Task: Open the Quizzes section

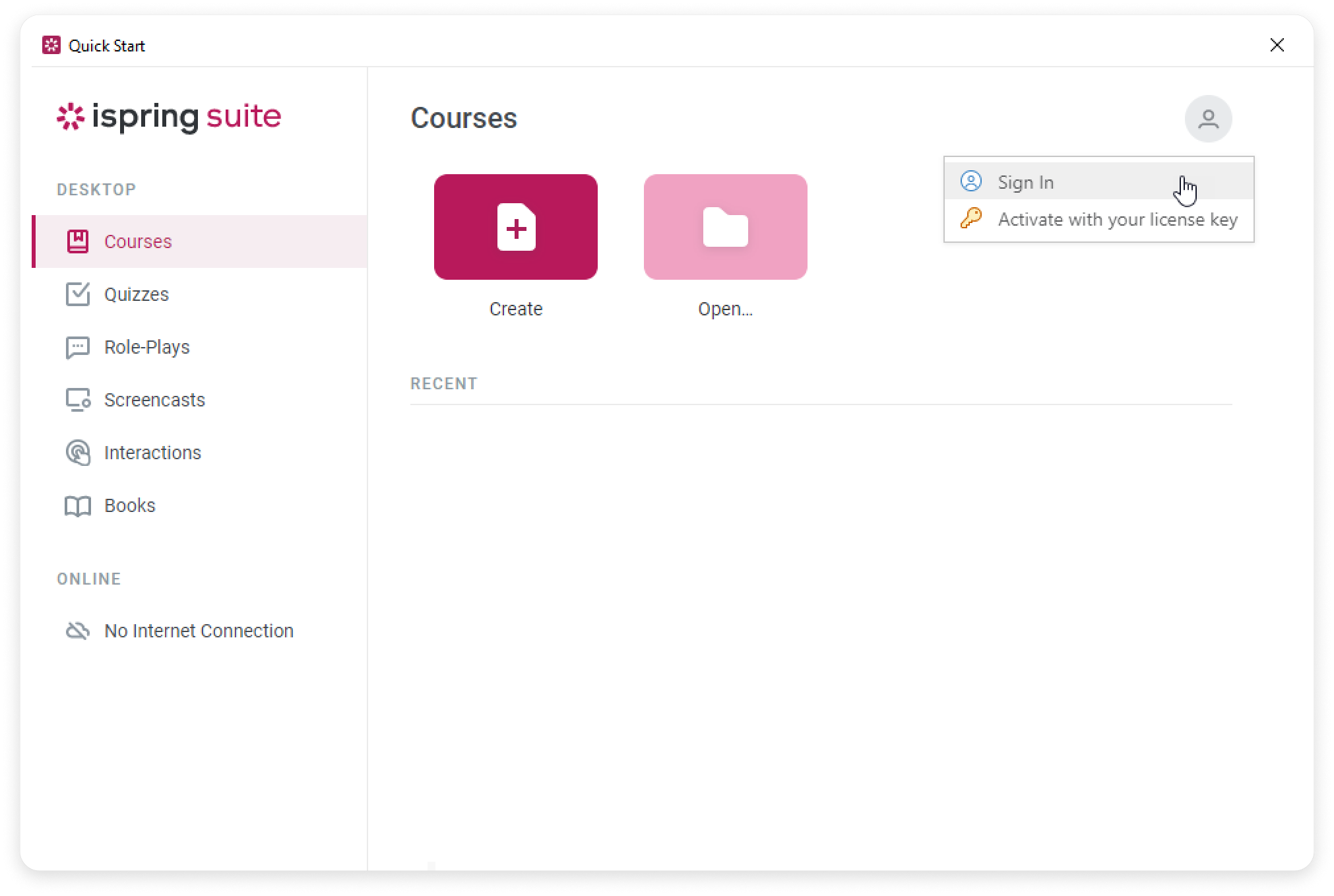Action: tap(137, 294)
